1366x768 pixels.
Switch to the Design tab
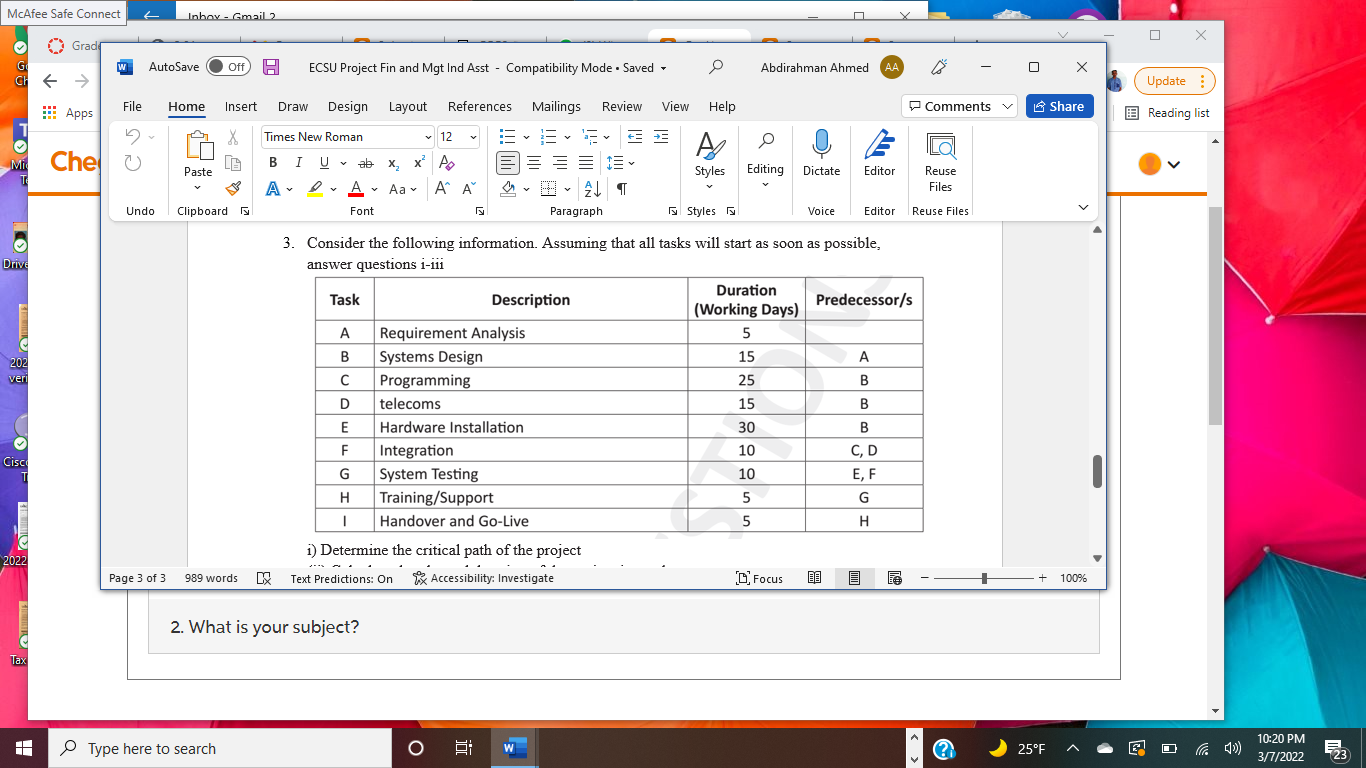pos(348,106)
